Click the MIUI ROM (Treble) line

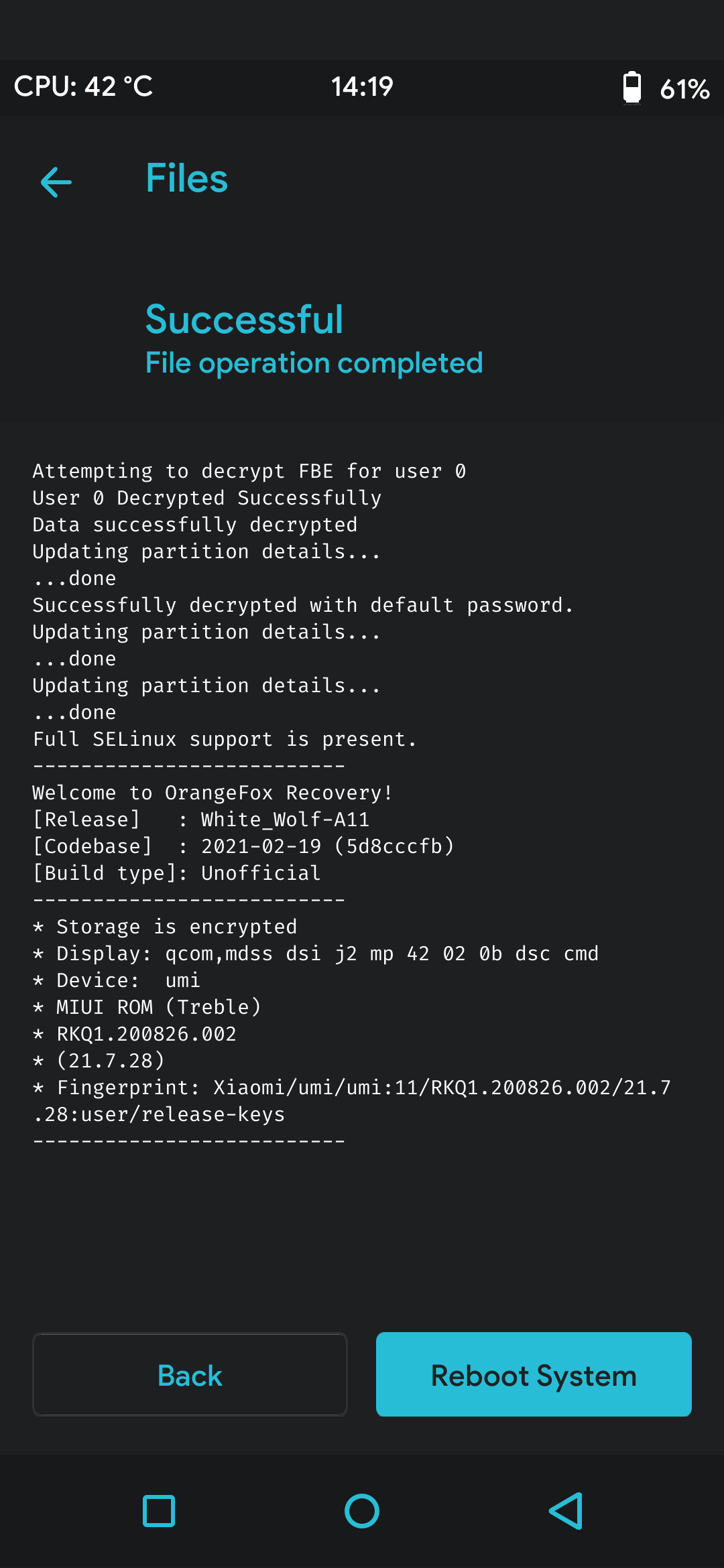147,1007
